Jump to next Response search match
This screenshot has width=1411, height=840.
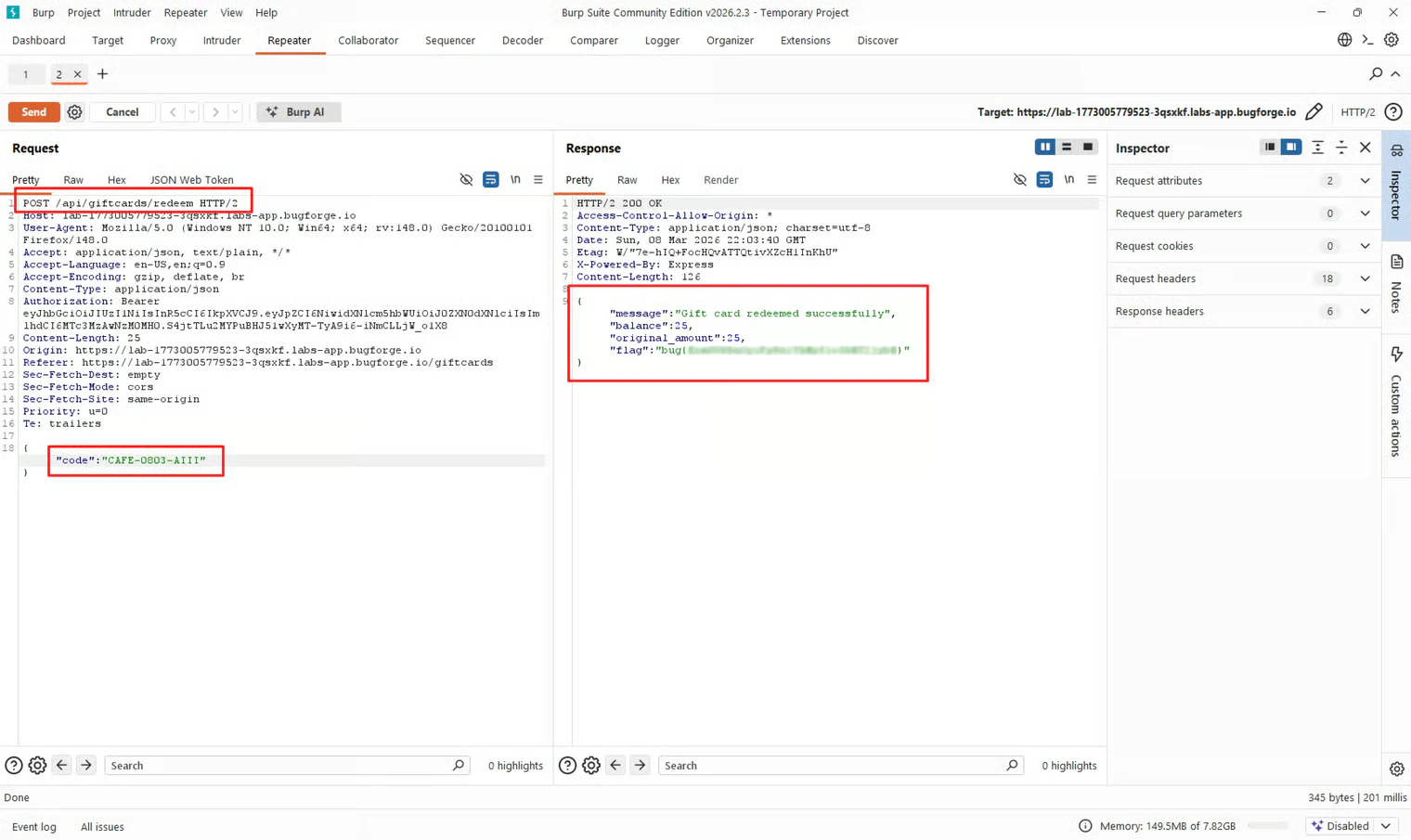640,766
